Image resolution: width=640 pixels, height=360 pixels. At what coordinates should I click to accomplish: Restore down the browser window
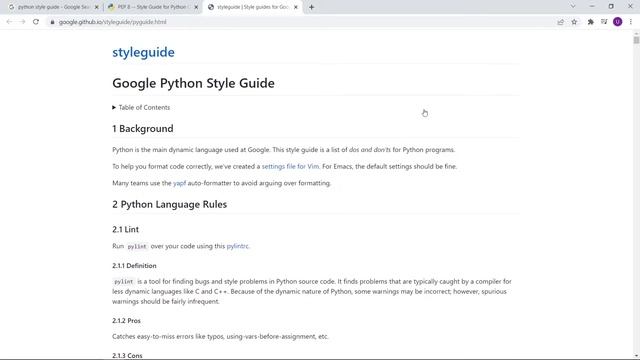(x=611, y=7)
